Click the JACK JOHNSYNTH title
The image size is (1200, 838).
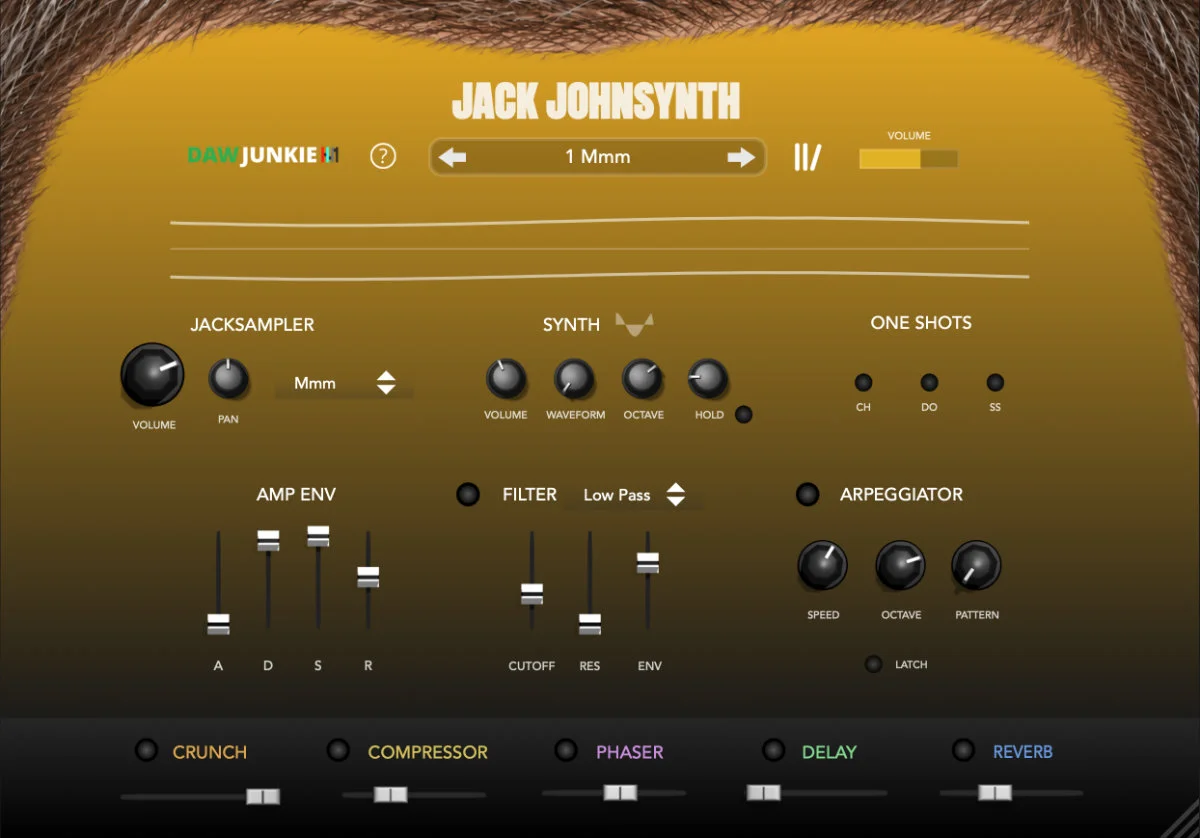click(x=596, y=101)
